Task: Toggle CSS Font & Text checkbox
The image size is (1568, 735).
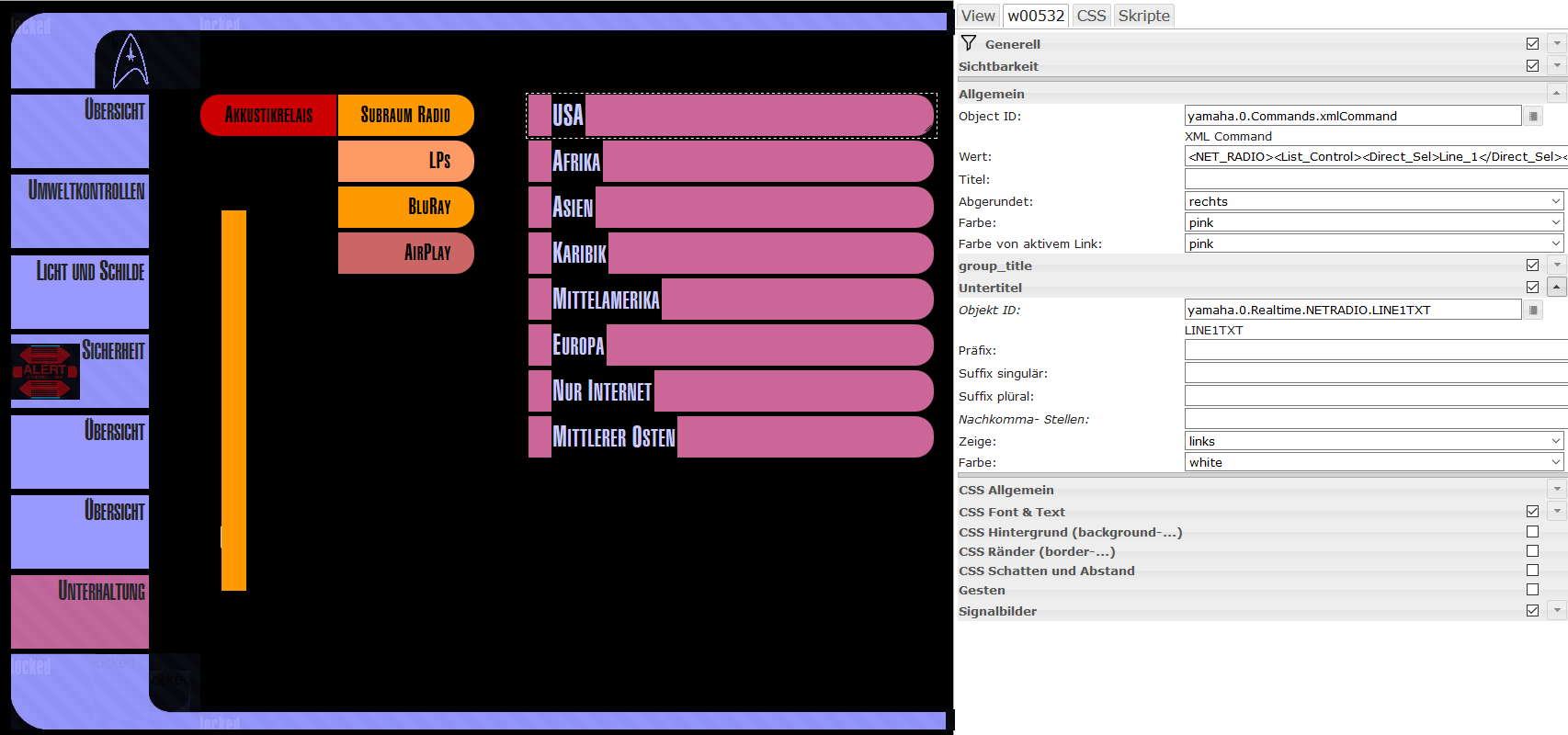Action: tap(1532, 511)
